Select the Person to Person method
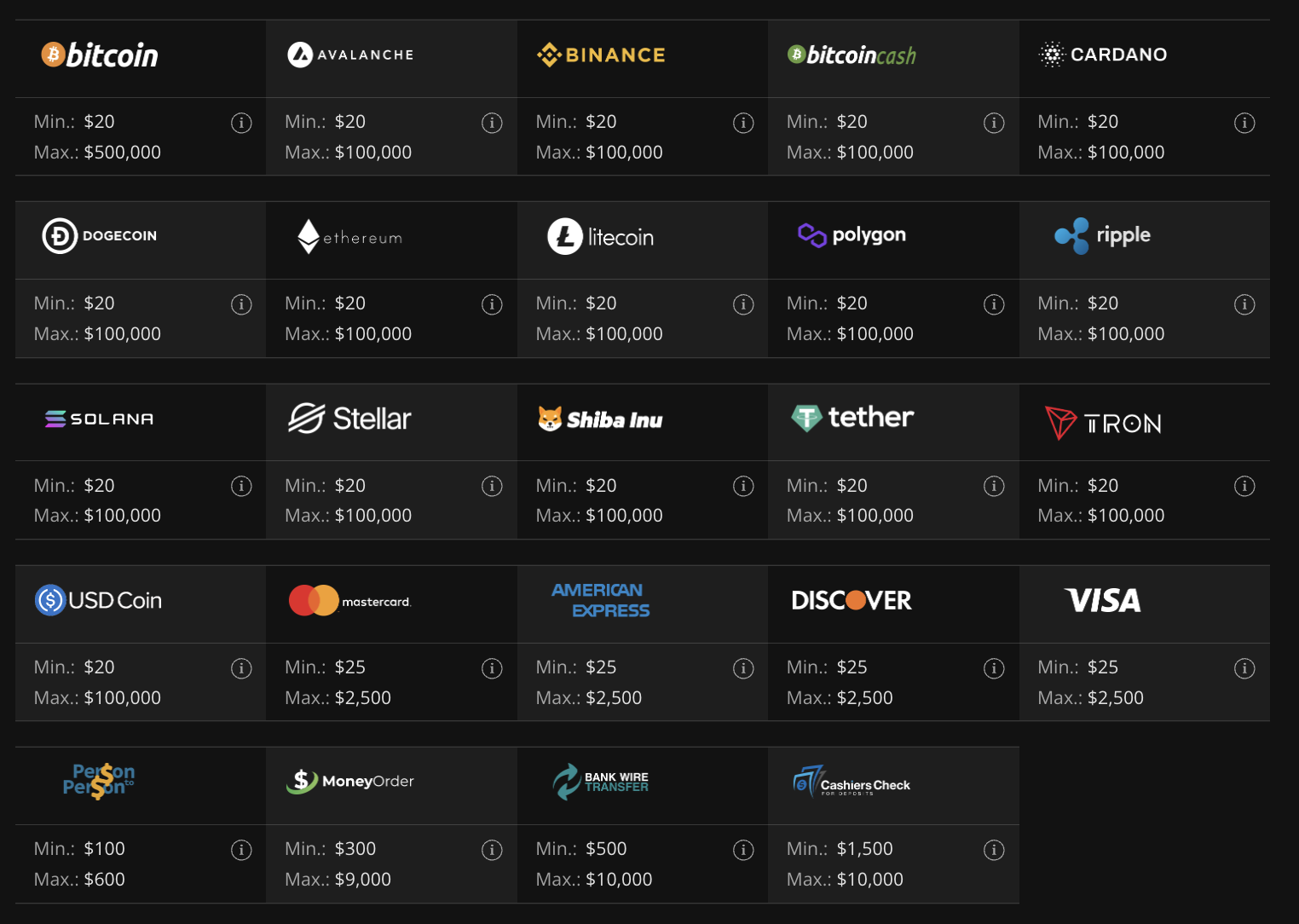1299x924 pixels. pos(99,781)
